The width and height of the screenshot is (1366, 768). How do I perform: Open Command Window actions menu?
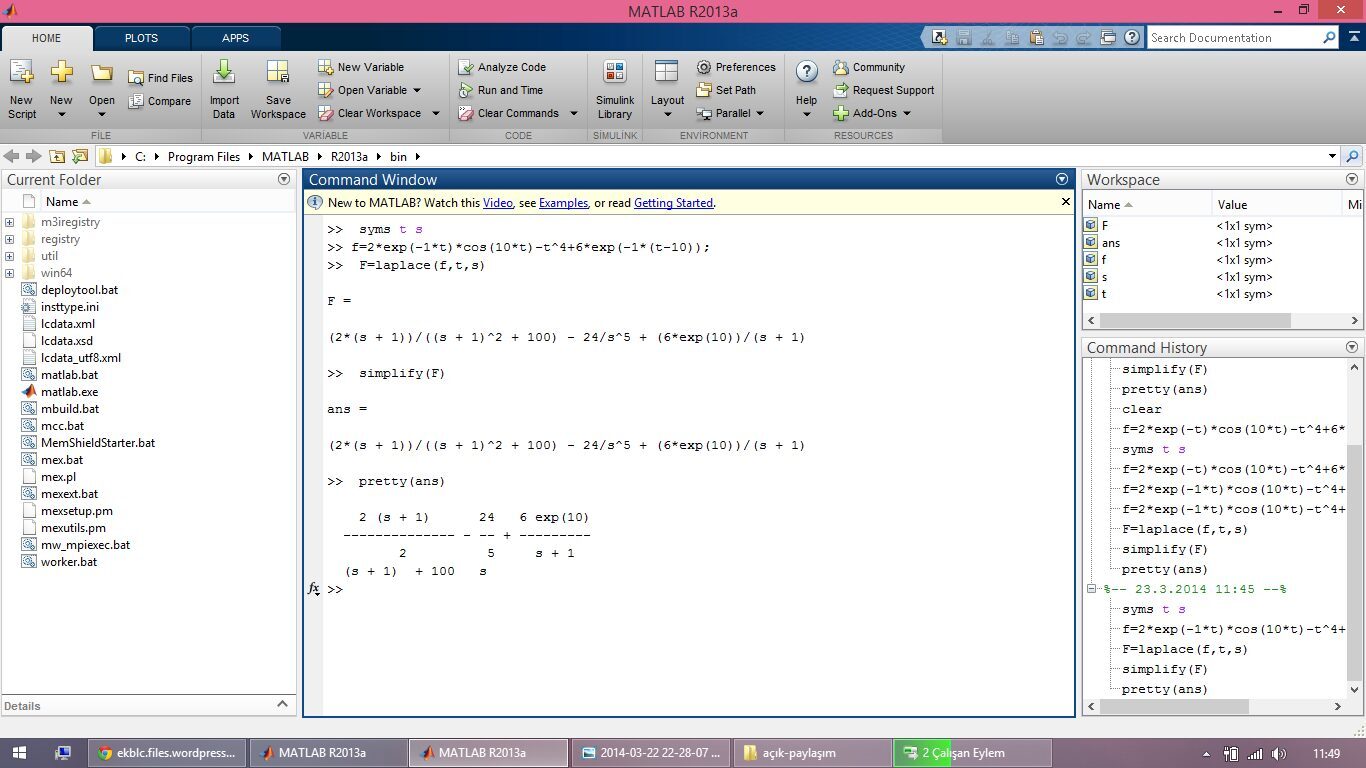[1062, 179]
